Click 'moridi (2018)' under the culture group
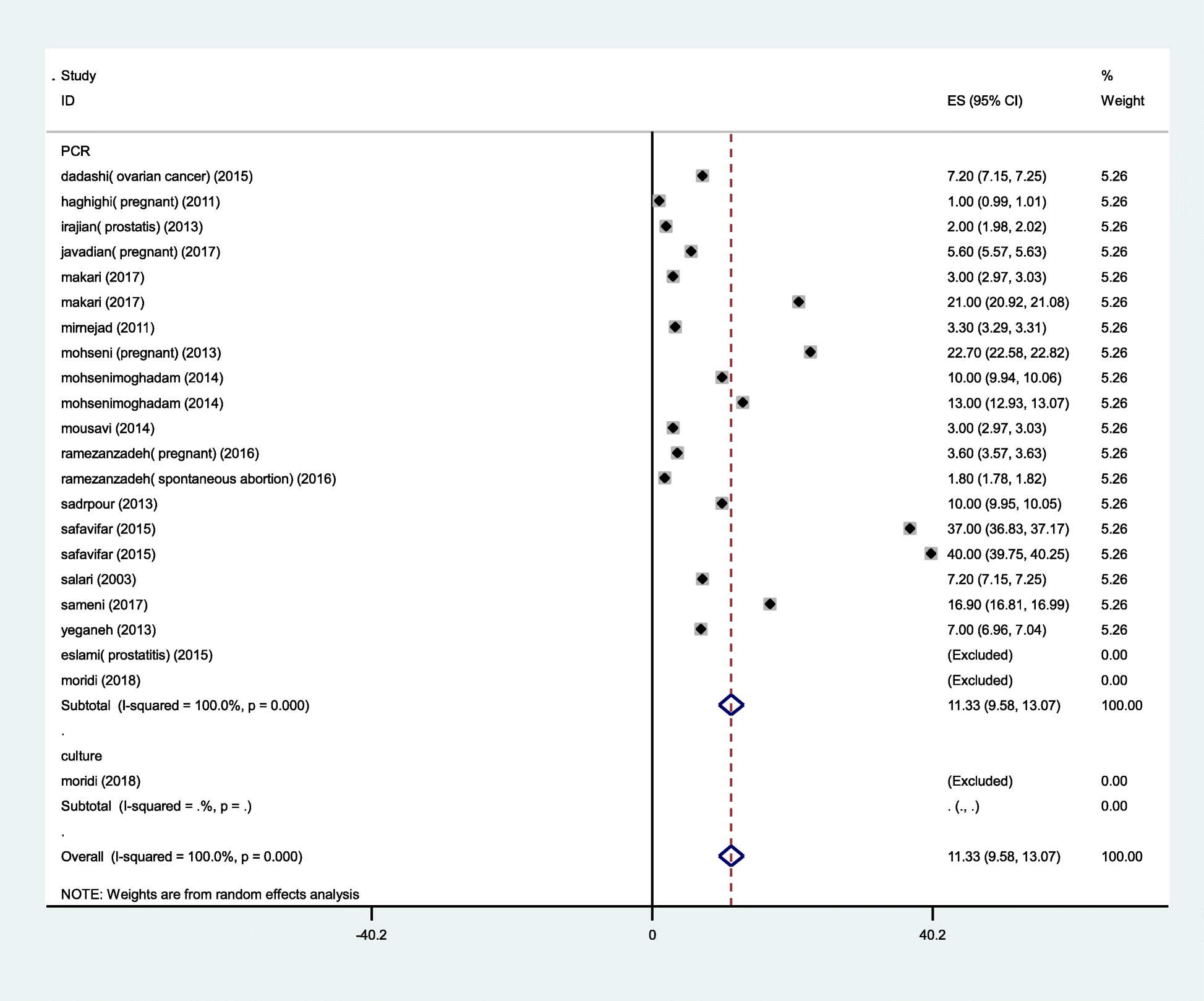Screen dimensions: 1204x1001 101,781
